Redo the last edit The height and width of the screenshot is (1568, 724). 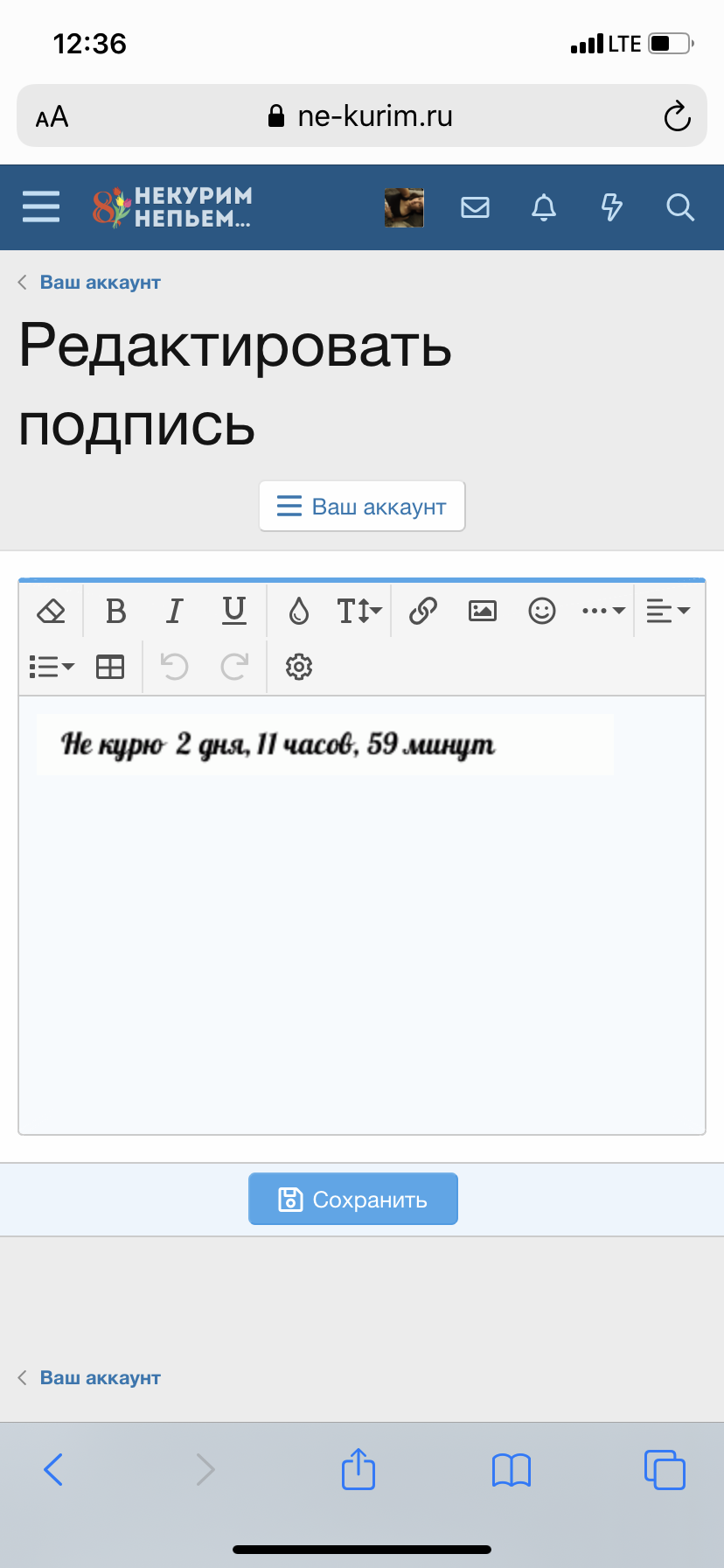(x=234, y=667)
